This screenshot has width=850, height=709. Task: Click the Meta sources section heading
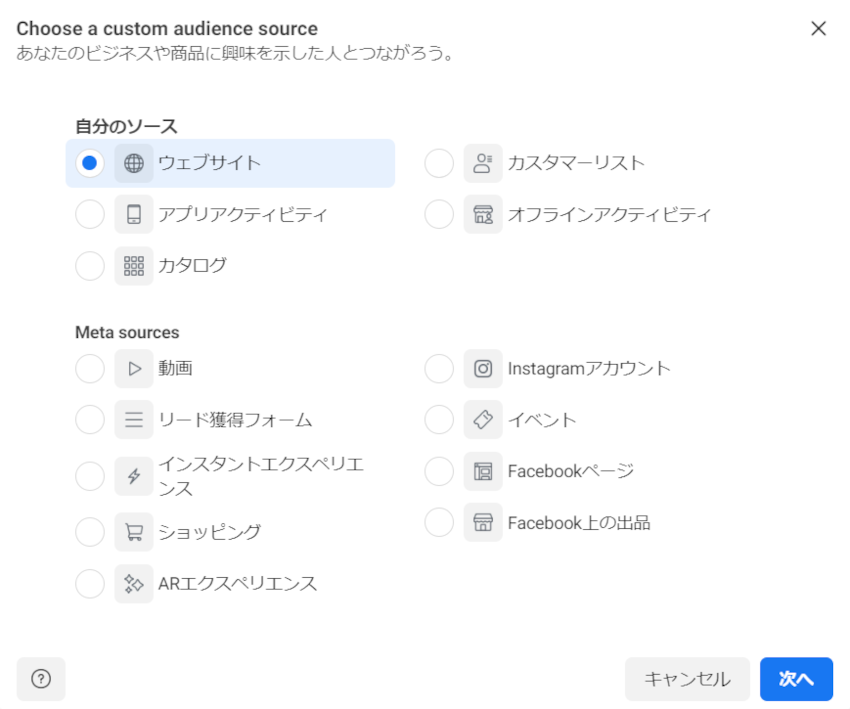click(x=127, y=332)
